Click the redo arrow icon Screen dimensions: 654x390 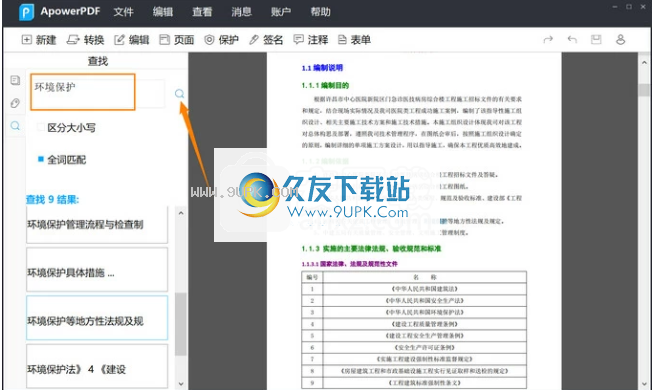(548, 40)
